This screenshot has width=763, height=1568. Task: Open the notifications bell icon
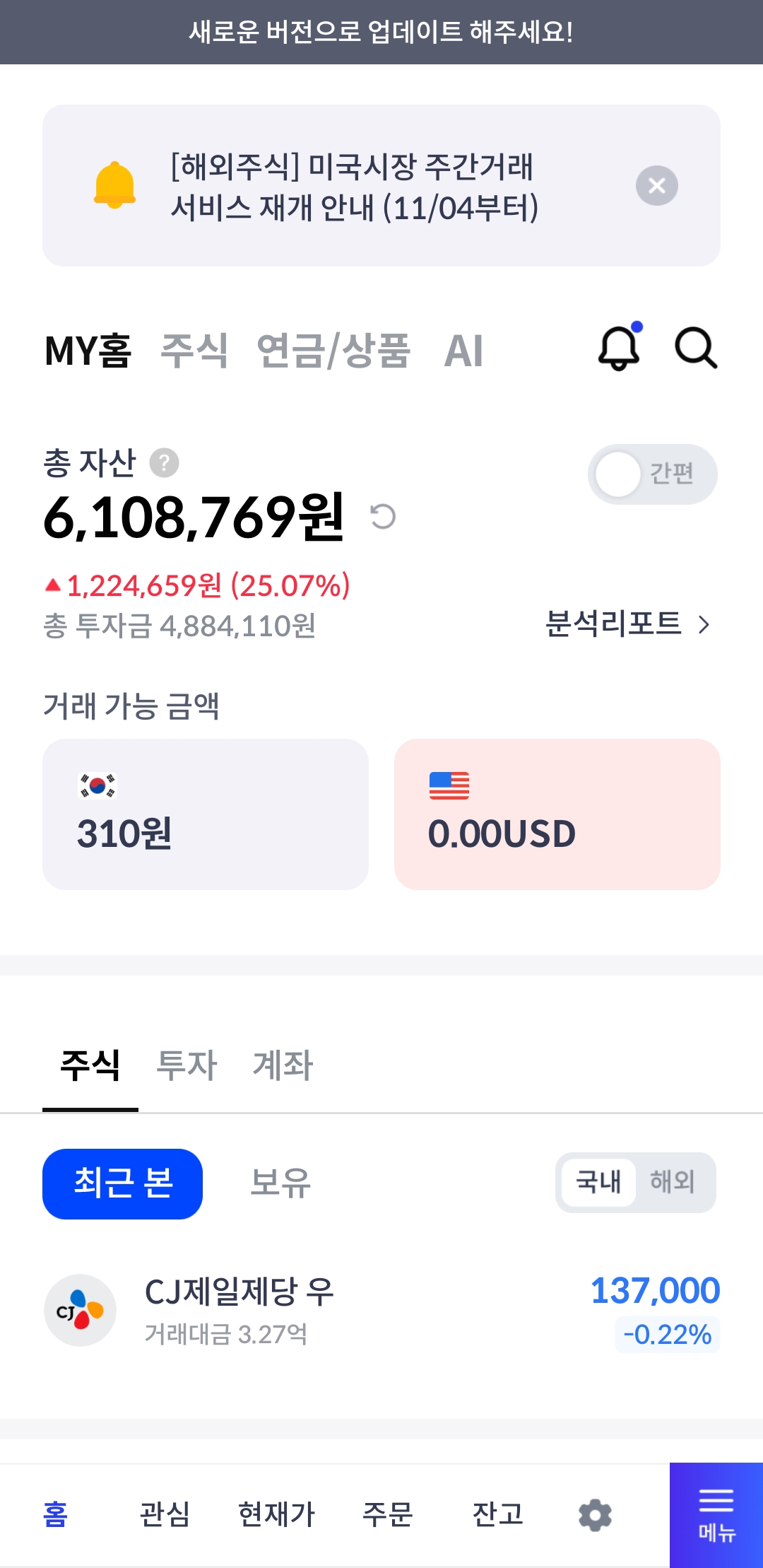click(x=619, y=348)
